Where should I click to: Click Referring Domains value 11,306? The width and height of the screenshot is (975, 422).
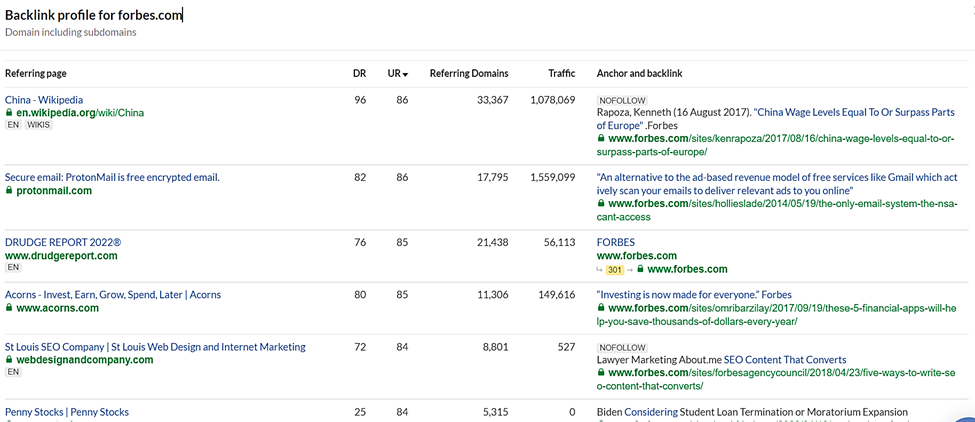pos(492,295)
